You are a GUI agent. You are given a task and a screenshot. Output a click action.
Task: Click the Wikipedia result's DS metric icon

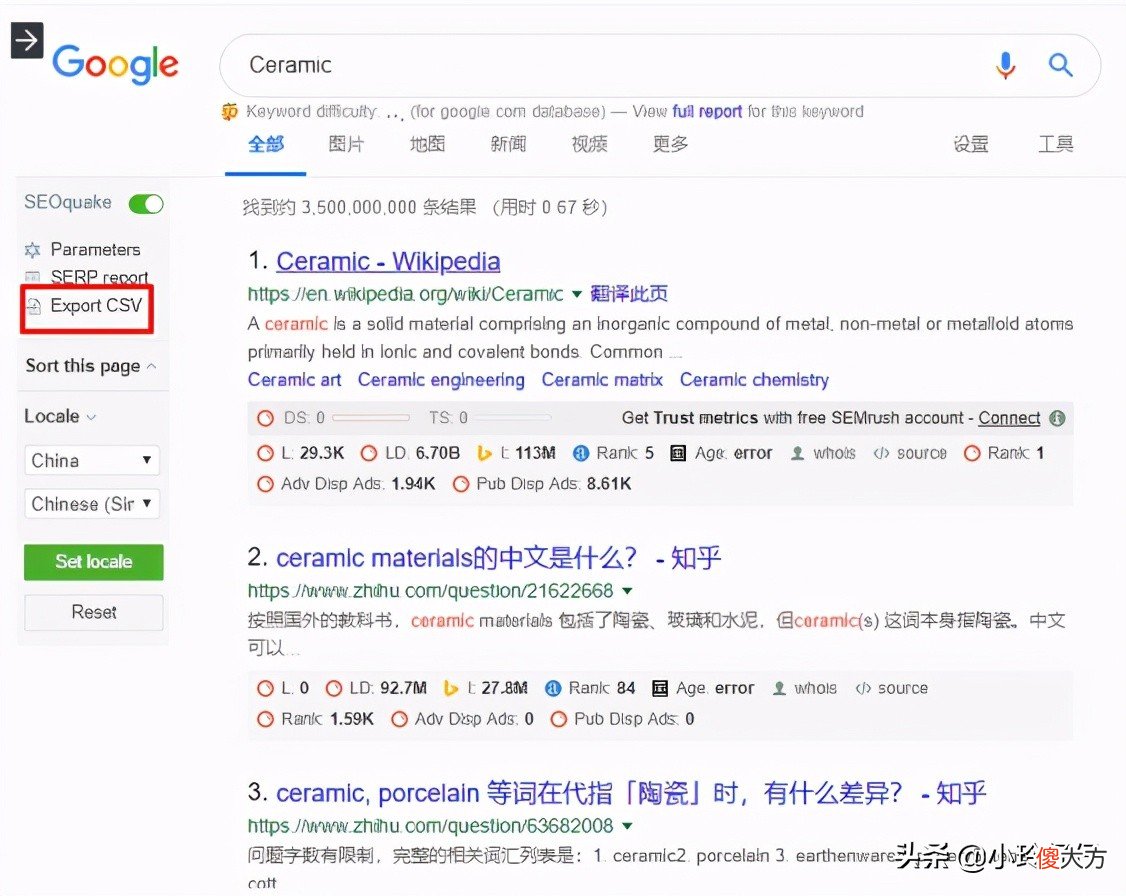(x=266, y=418)
